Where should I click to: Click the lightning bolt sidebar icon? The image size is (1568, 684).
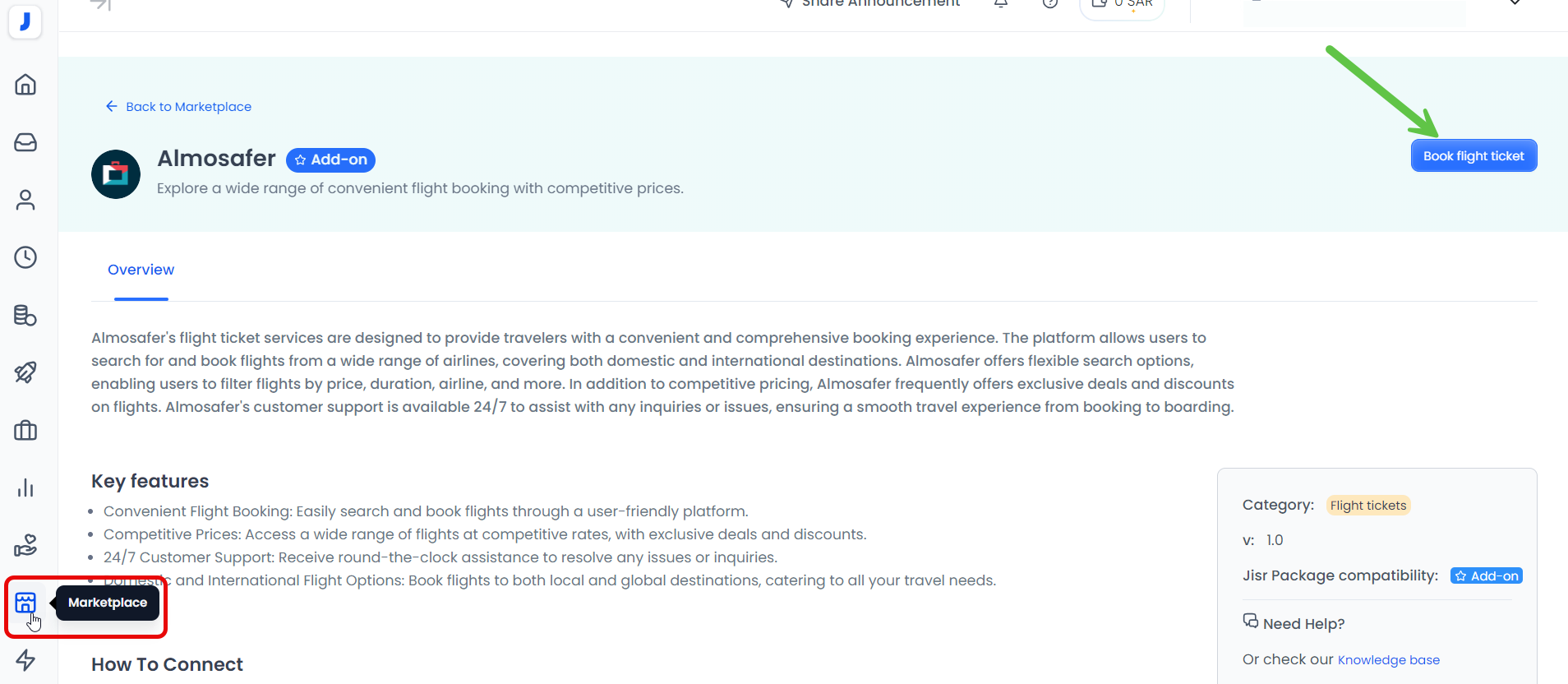(25, 660)
